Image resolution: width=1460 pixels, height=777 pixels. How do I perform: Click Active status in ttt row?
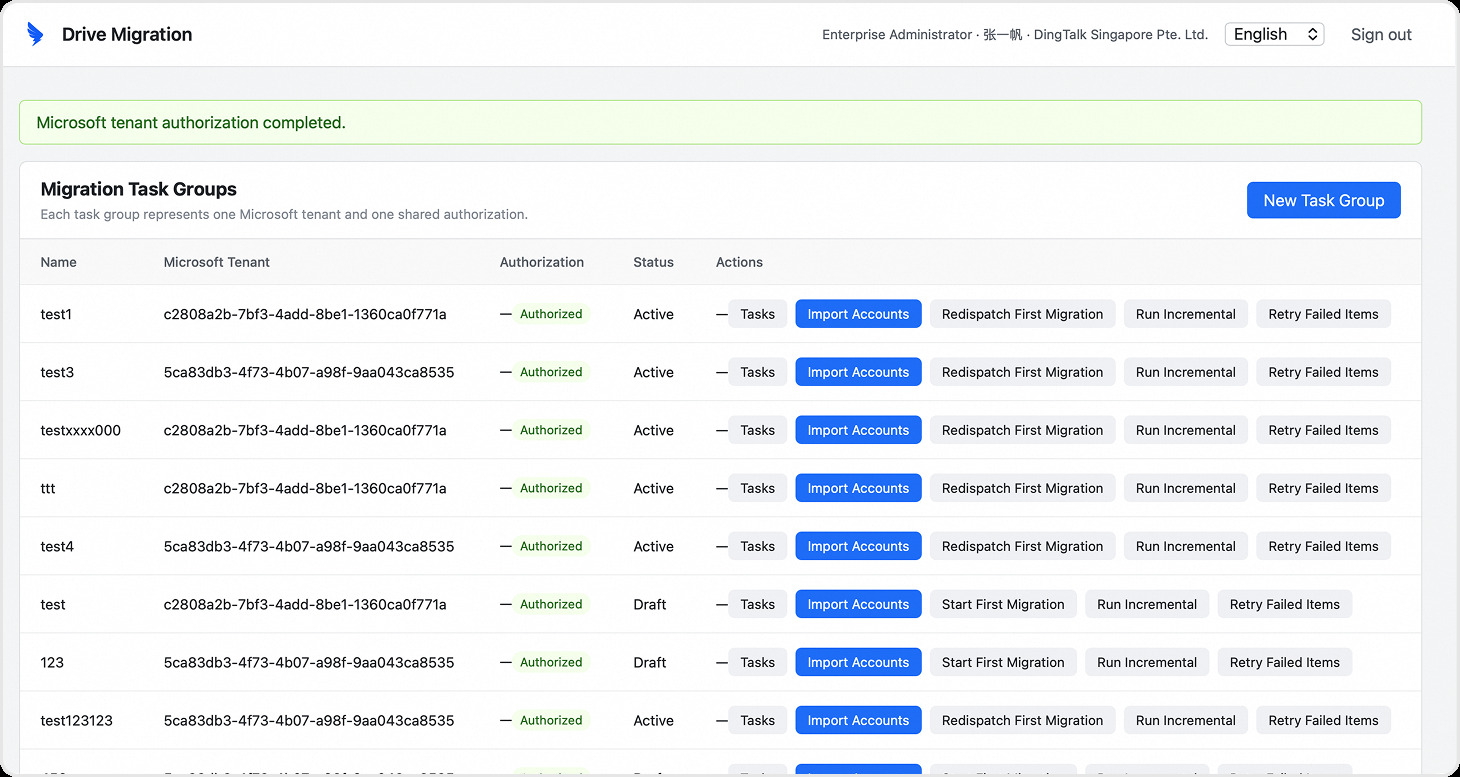point(653,488)
